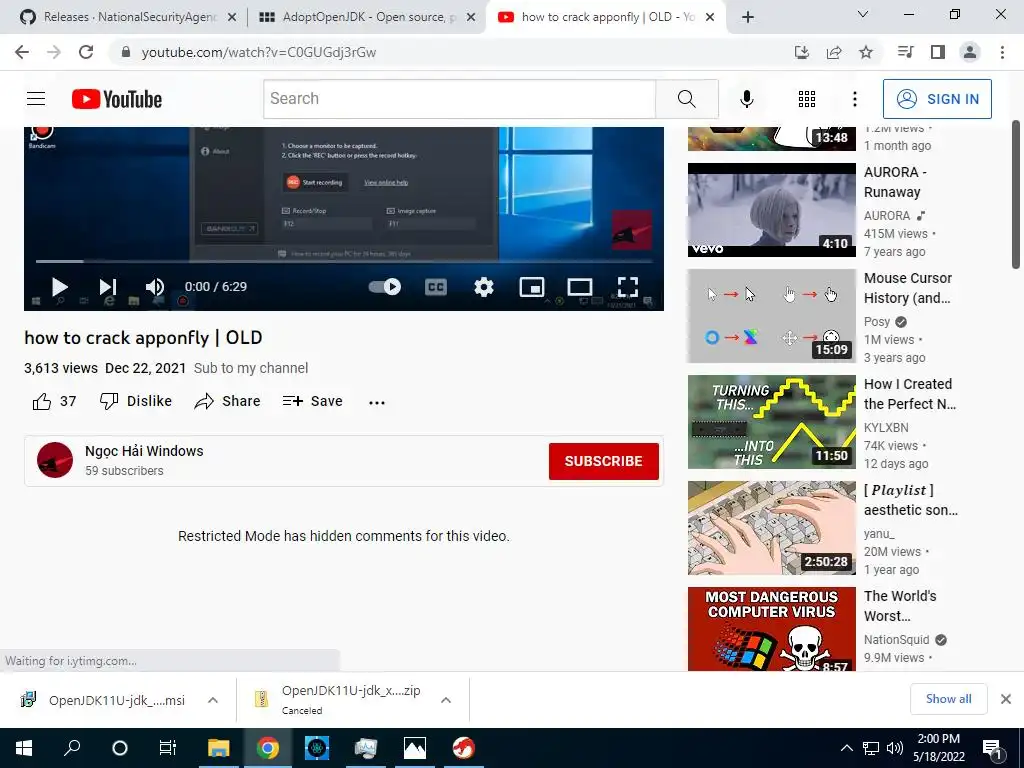Image resolution: width=1024 pixels, height=768 pixels.
Task: Start voice search with the microphone icon
Action: pyautogui.click(x=747, y=99)
